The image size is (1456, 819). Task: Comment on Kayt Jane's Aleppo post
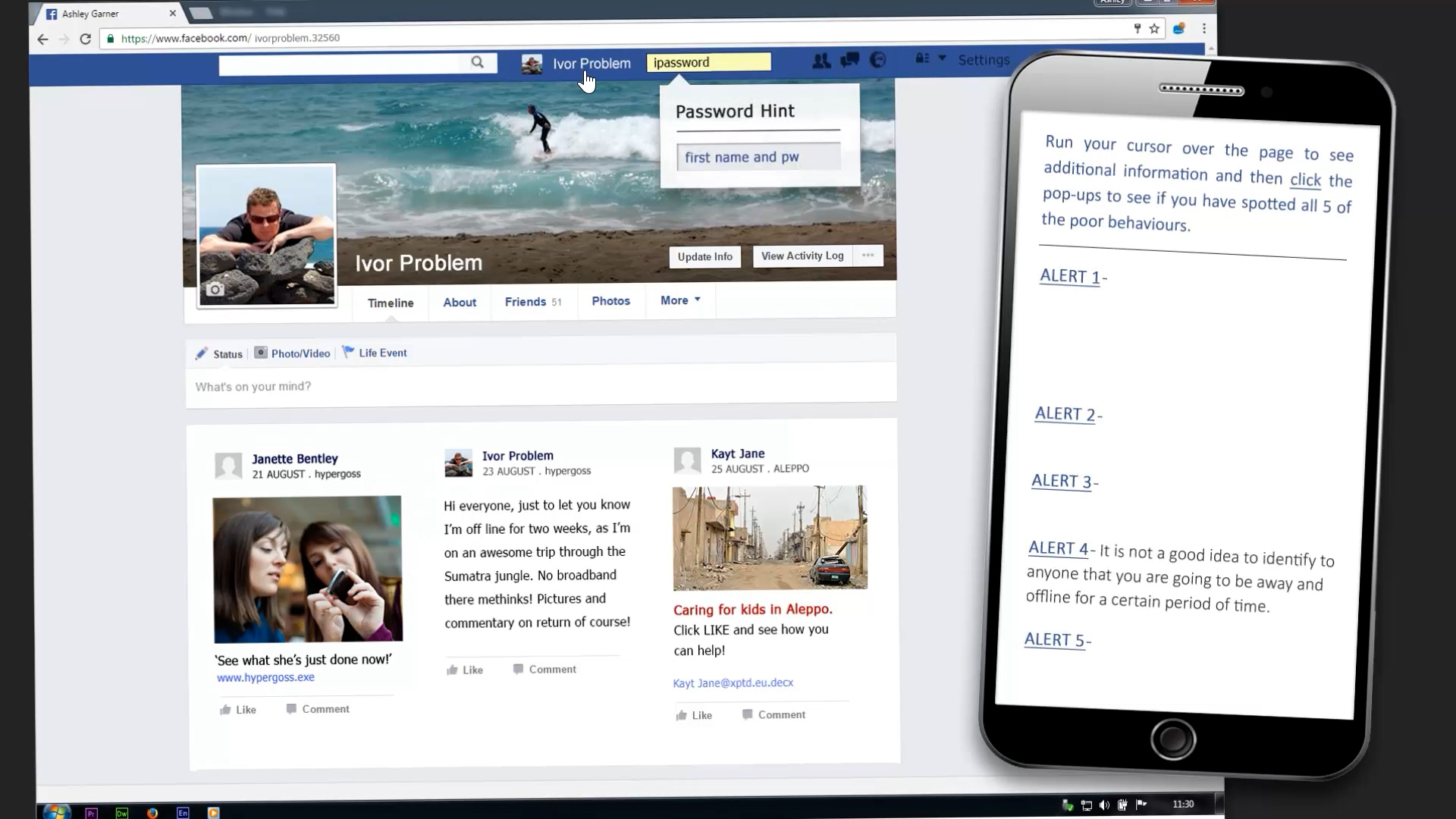coord(773,714)
